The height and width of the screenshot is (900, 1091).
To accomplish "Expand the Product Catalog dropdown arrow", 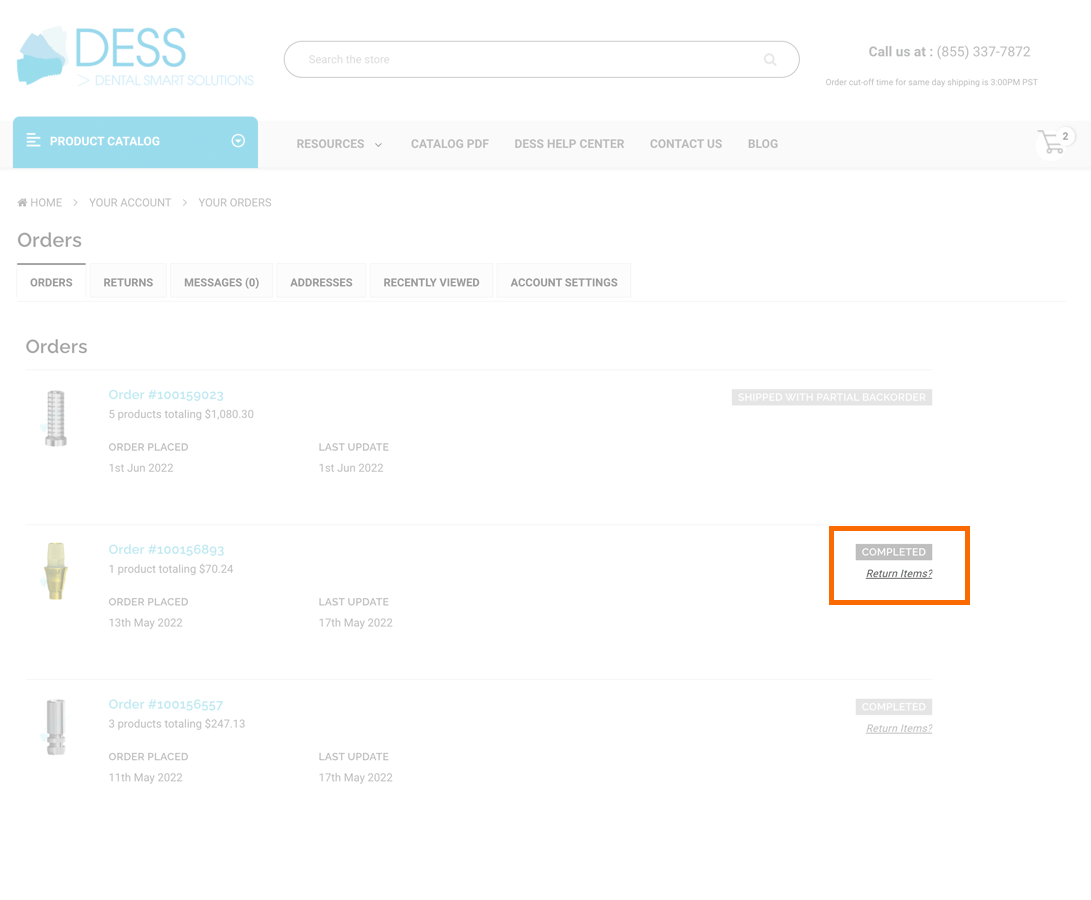I will tap(238, 141).
